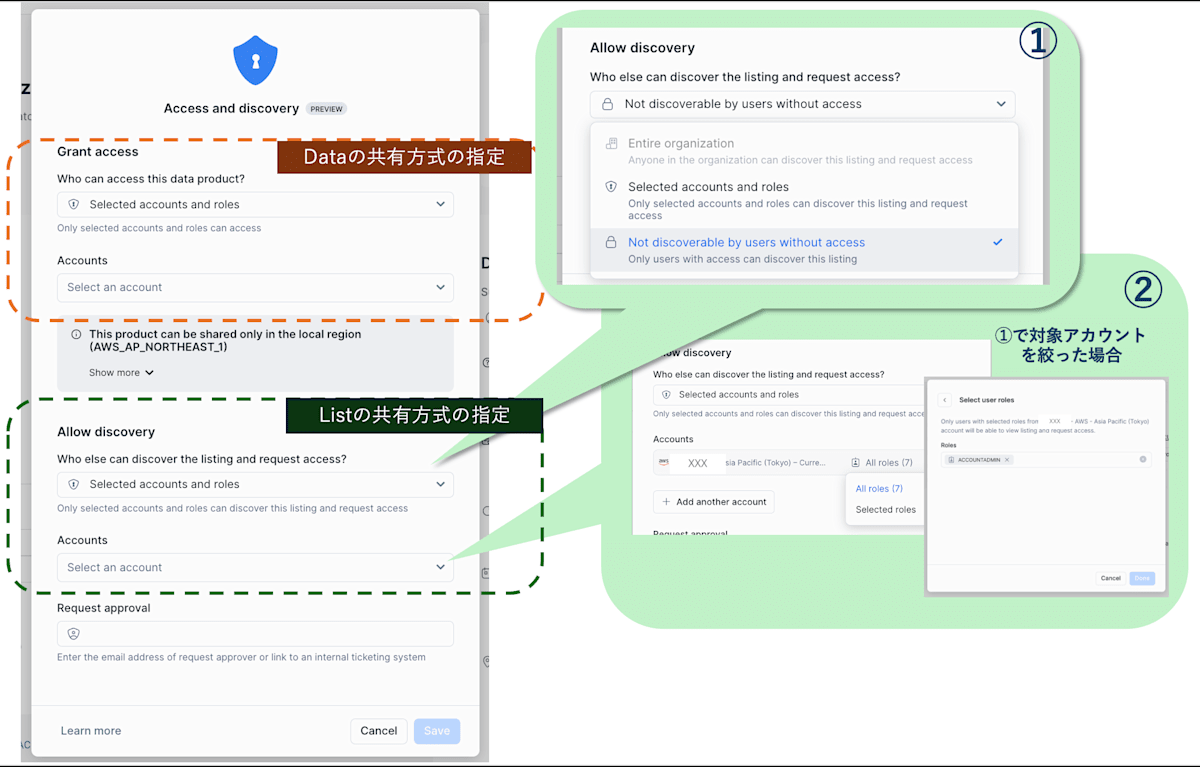This screenshot has width=1200, height=767.
Task: Click the Request approval input field
Action: 255,634
